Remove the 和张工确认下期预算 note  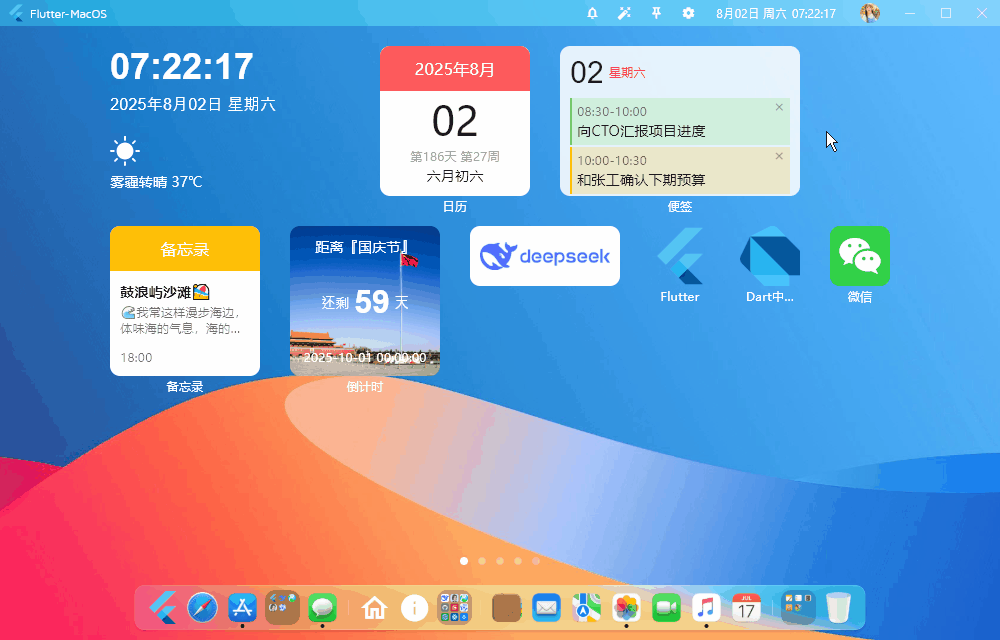pos(779,156)
